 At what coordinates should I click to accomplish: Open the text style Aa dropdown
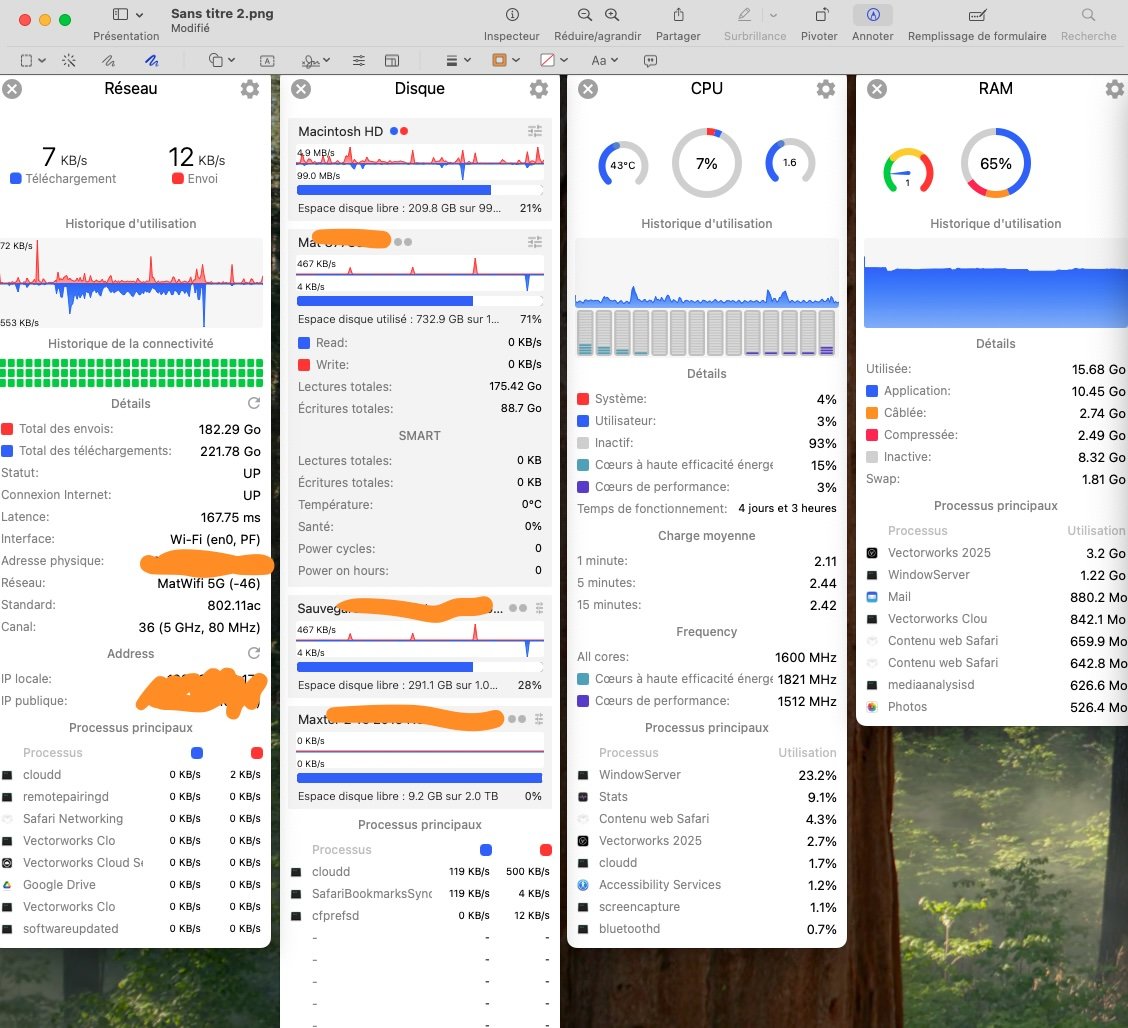(x=606, y=60)
